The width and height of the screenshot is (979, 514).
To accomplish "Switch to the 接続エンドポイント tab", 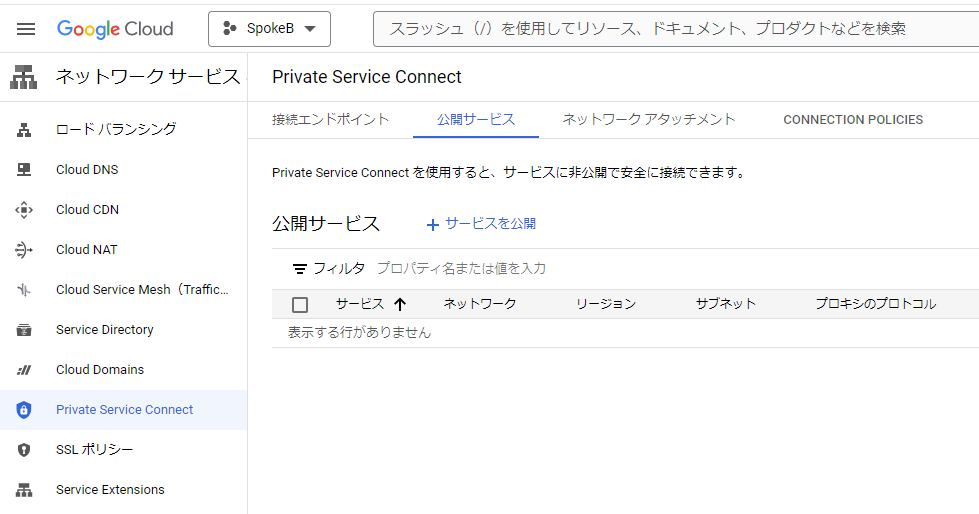I will [330, 120].
